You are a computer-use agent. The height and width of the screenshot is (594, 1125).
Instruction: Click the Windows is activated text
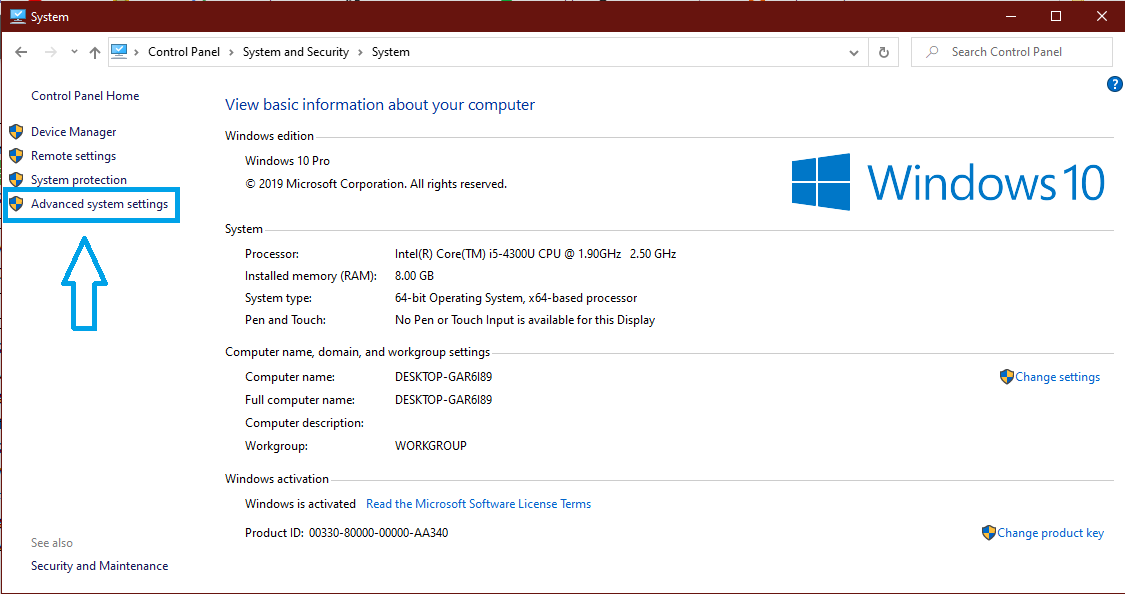click(x=300, y=504)
